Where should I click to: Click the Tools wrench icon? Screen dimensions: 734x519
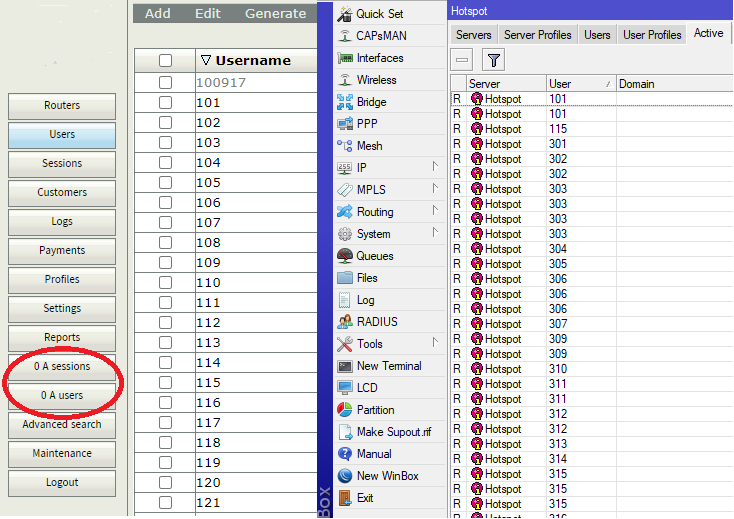[345, 344]
